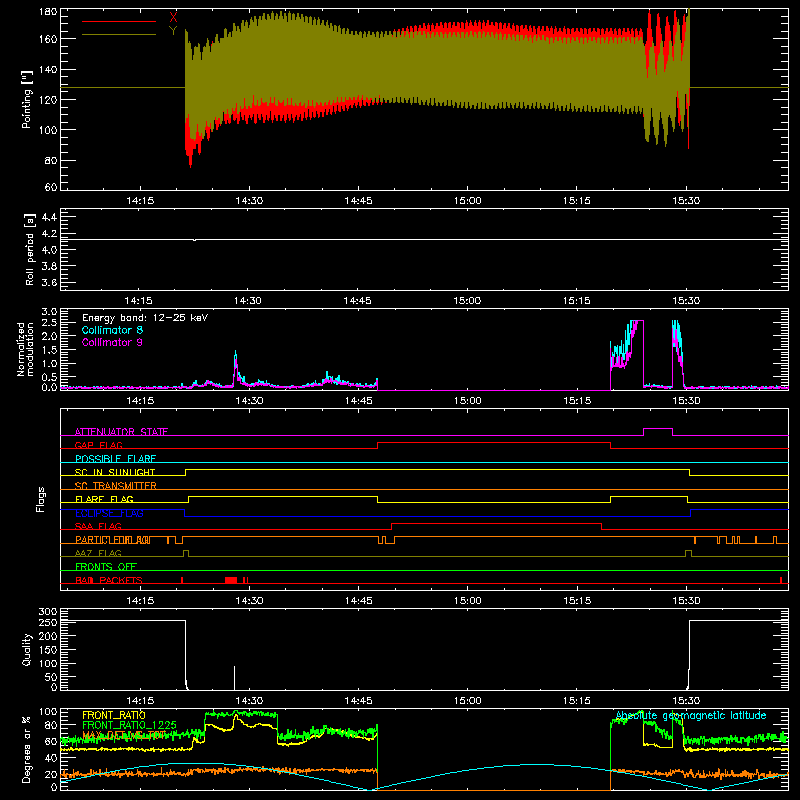This screenshot has width=800, height=800.
Task: Click the ECLIPSE_FLAG label
Action: (x=109, y=513)
